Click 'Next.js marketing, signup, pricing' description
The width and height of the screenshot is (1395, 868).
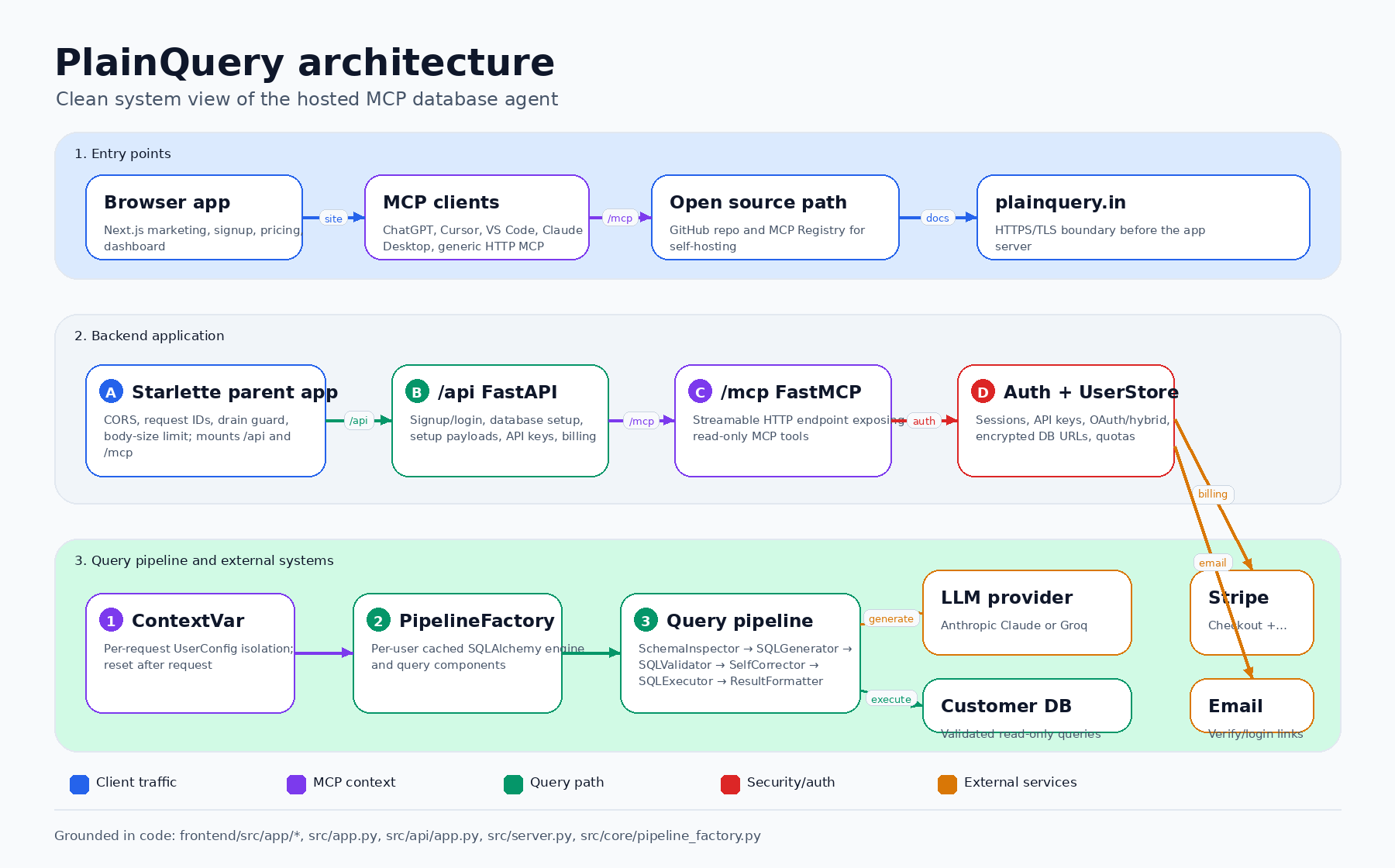tap(203, 238)
